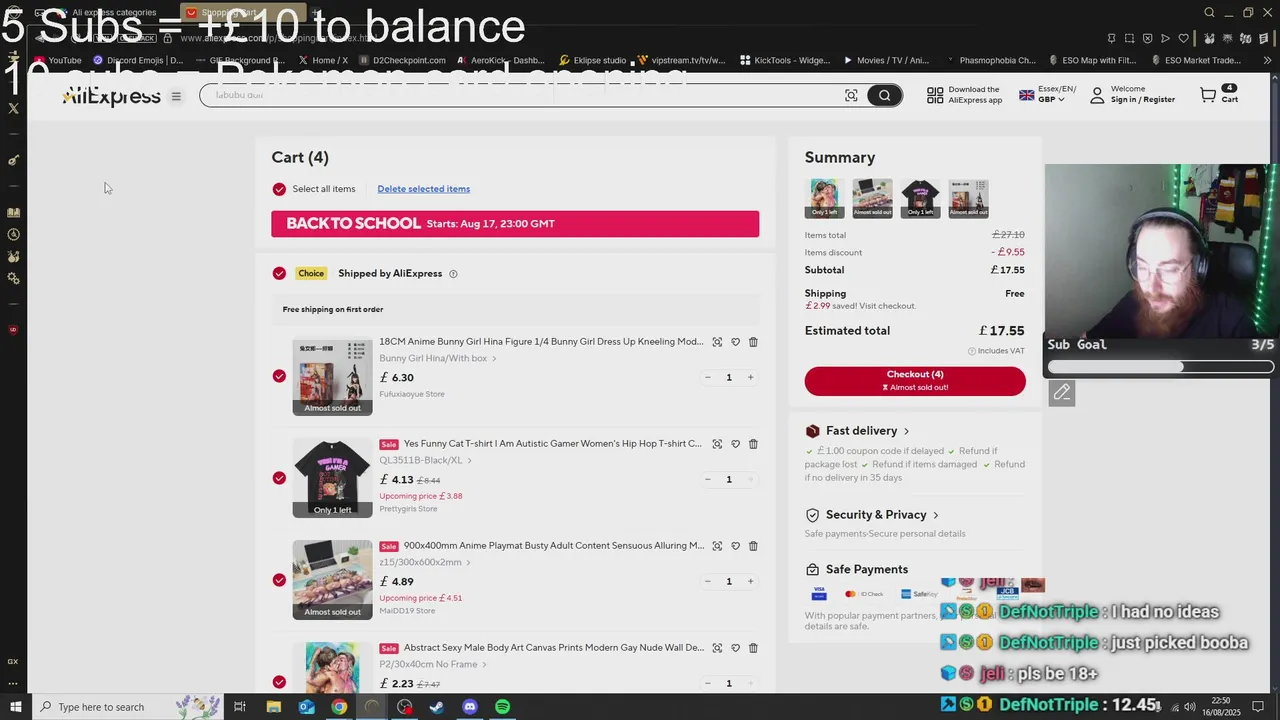This screenshot has width=1280, height=720.
Task: Add Funny Cat T-shirt to wishlist
Action: pos(735,444)
